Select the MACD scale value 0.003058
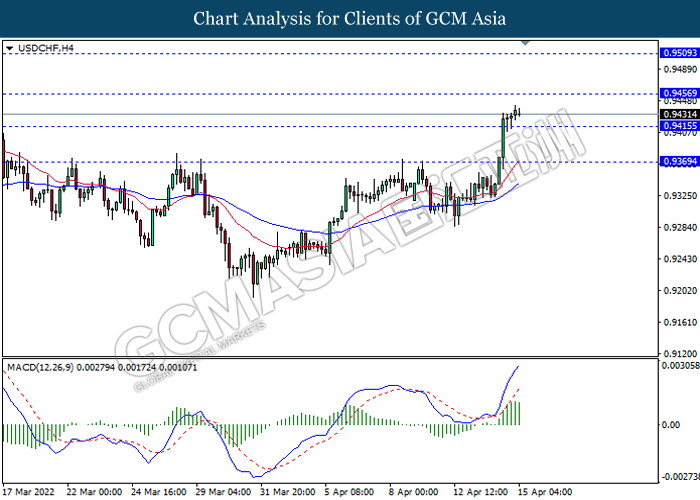Viewport: 700px width, 500px height. 680,366
